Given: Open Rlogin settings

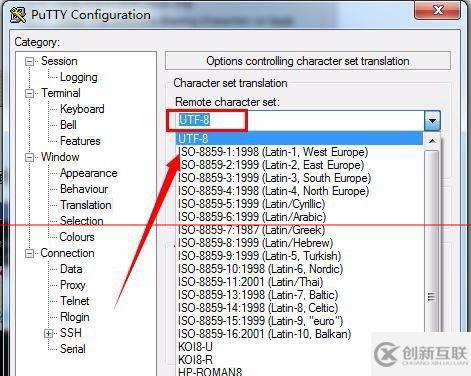Looking at the screenshot, I should click(75, 317).
